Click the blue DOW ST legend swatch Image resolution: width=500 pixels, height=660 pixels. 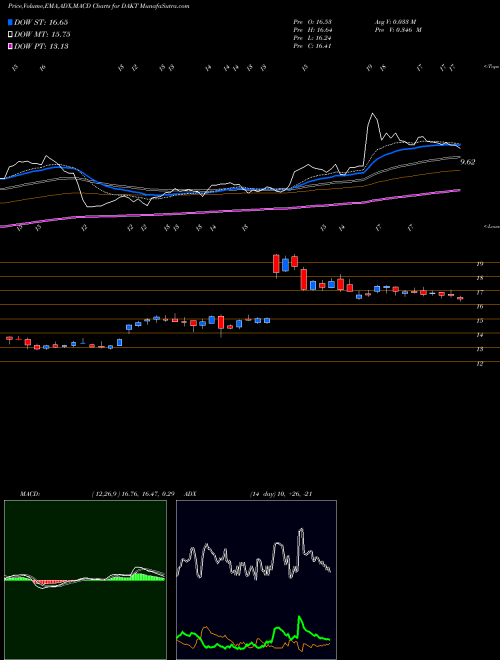[x=10, y=22]
